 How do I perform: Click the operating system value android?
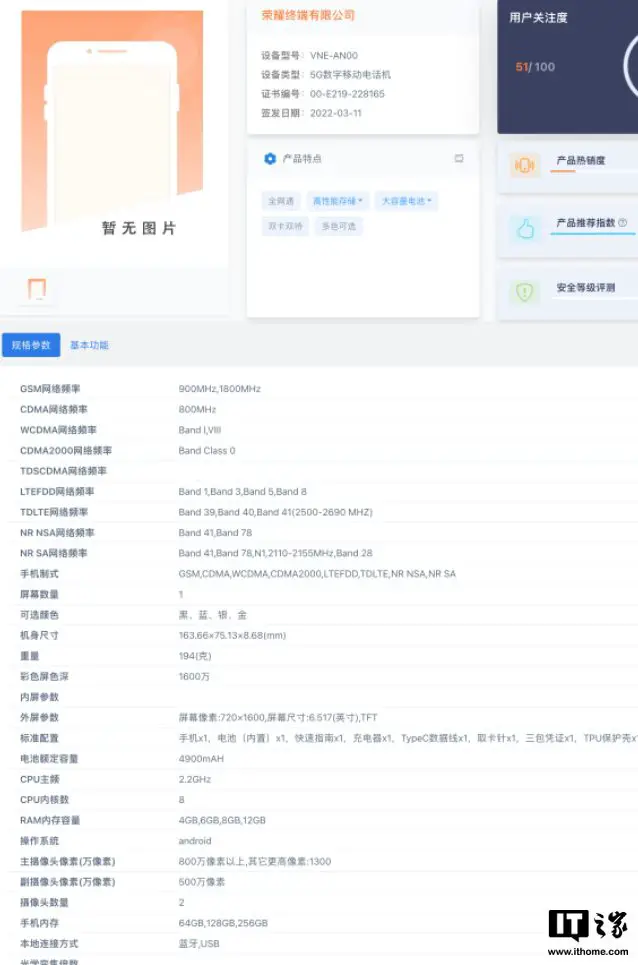(194, 841)
